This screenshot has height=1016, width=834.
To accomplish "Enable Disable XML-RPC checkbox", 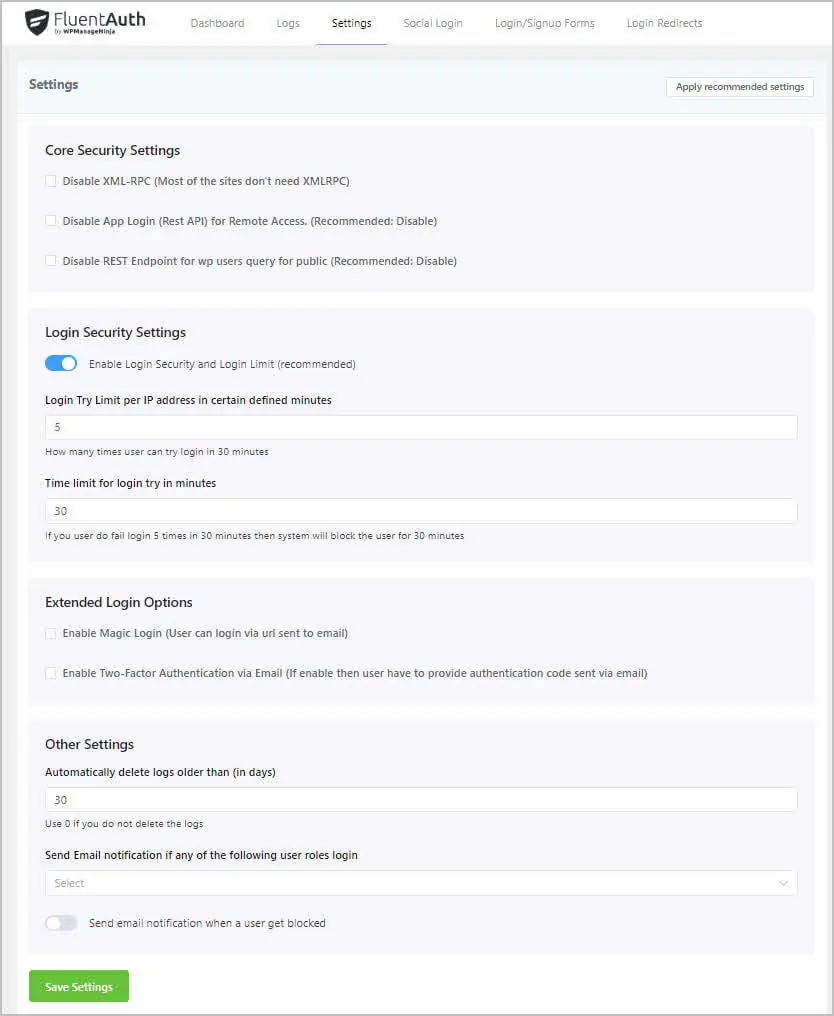I will (x=51, y=180).
